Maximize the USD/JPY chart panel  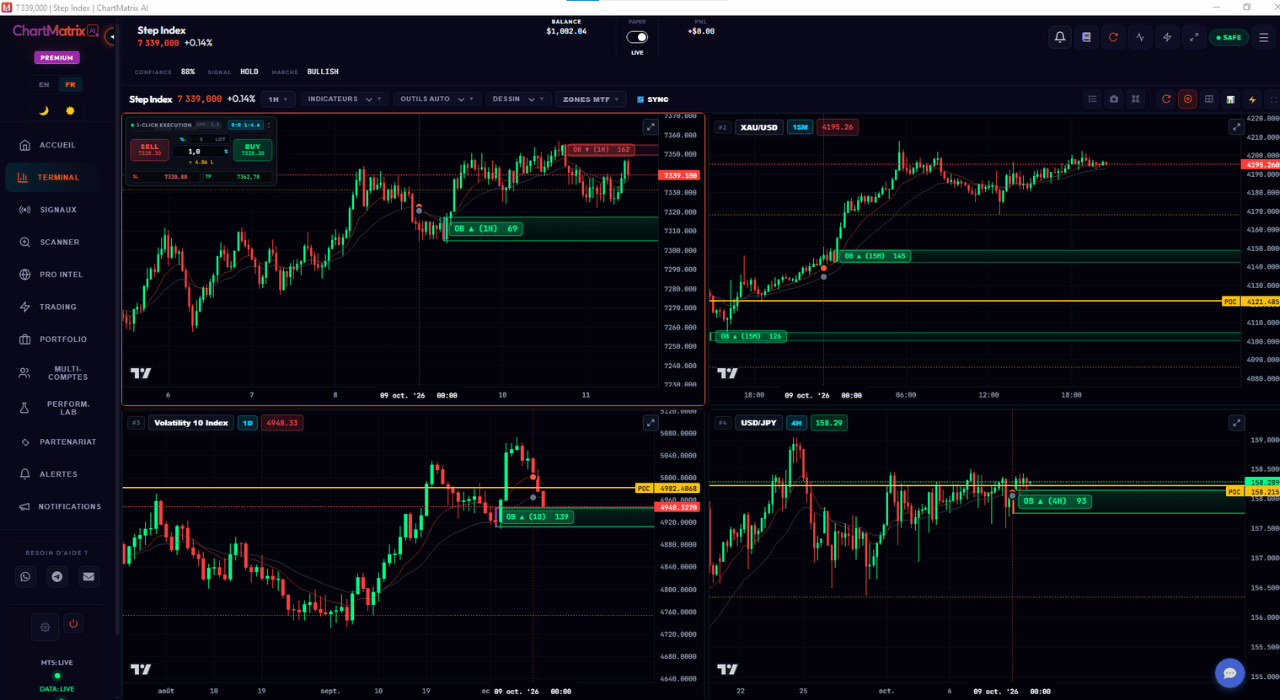coord(1237,423)
